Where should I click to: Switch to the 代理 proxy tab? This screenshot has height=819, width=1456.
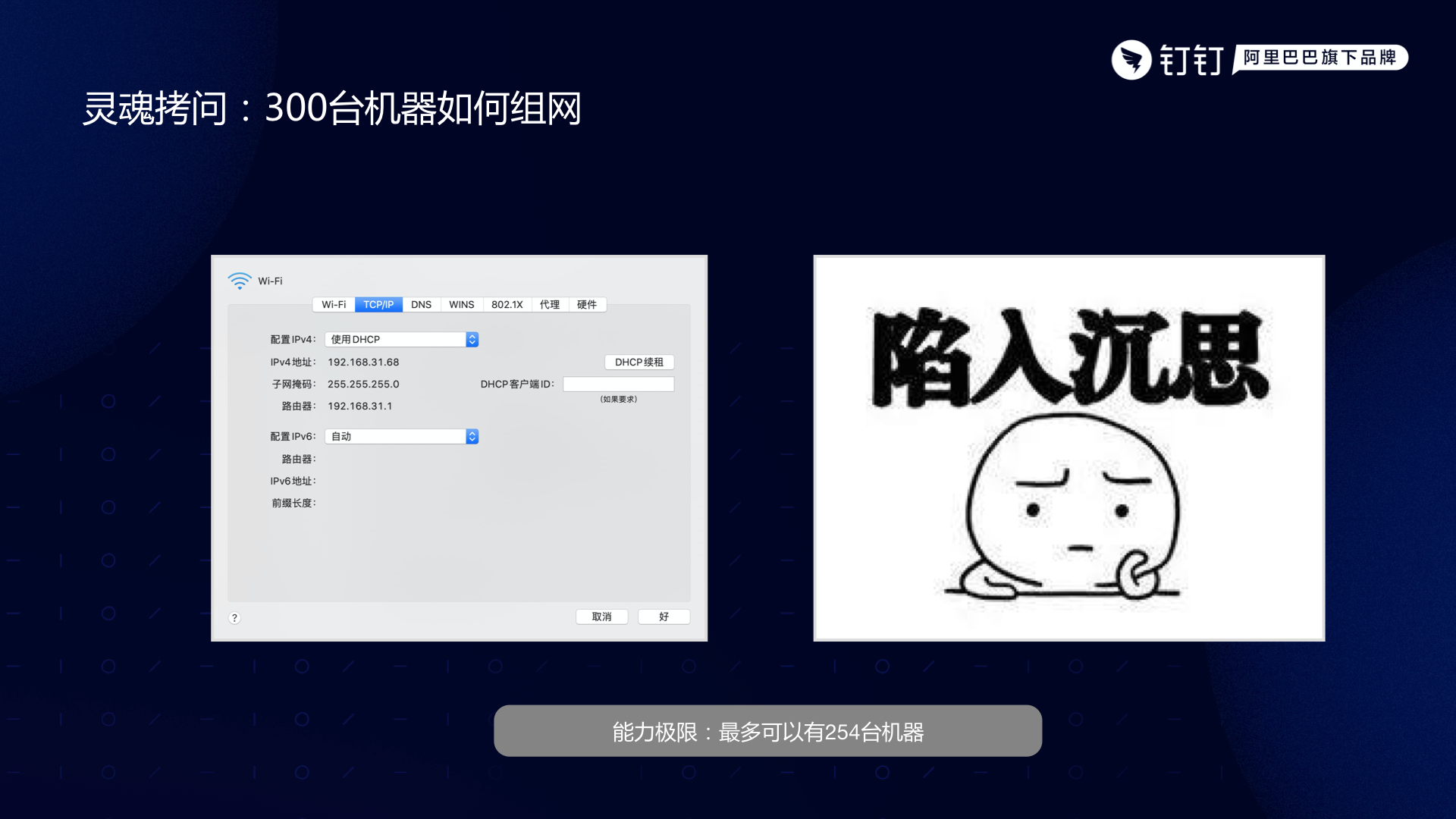pos(550,305)
